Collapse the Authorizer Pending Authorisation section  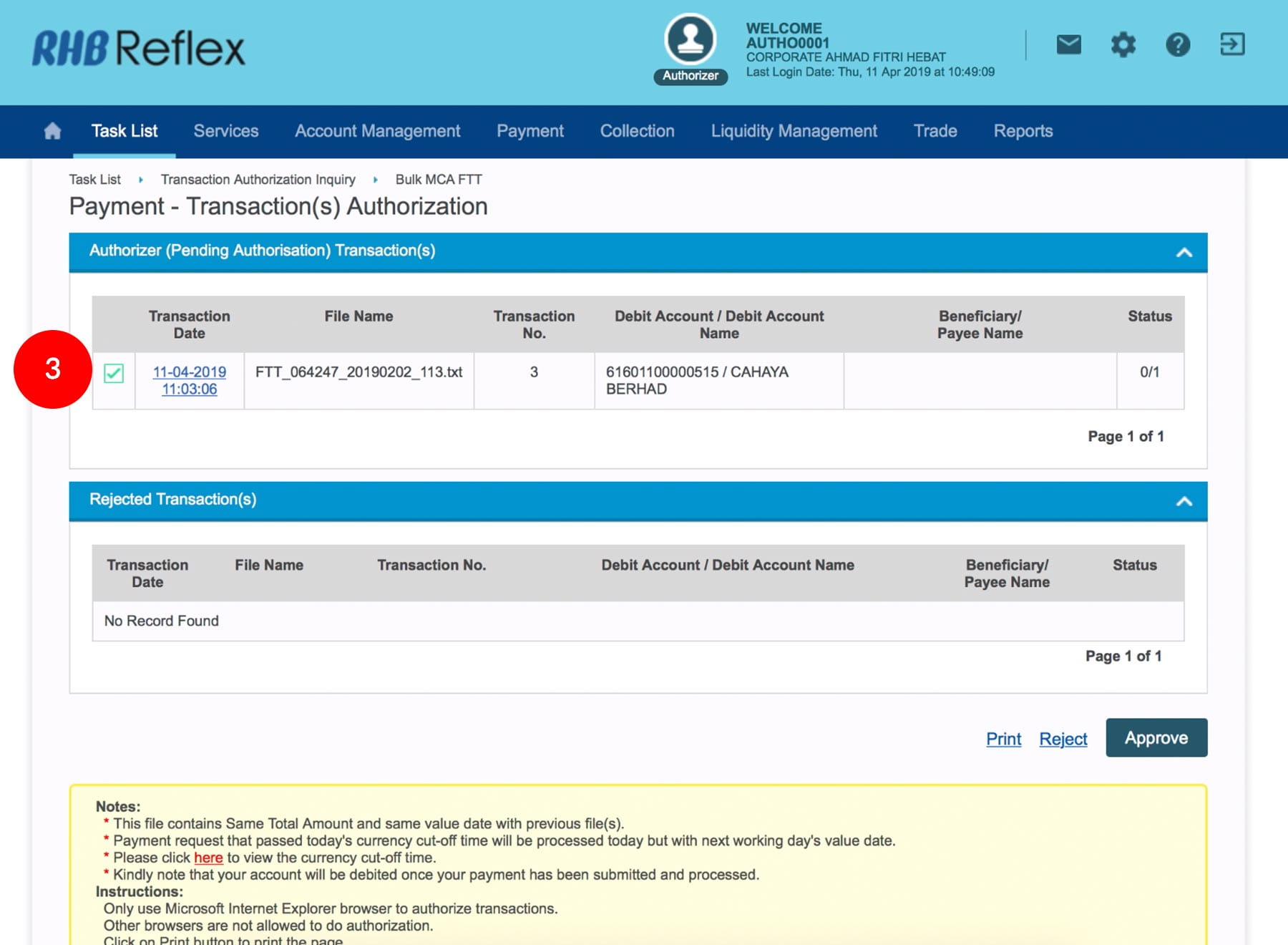1184,252
